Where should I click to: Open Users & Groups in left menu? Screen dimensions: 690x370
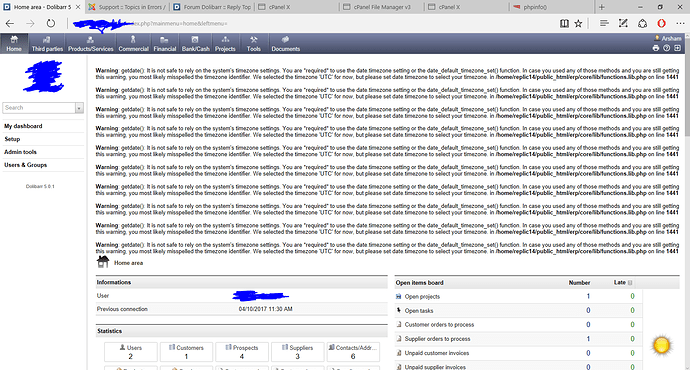click(x=26, y=165)
